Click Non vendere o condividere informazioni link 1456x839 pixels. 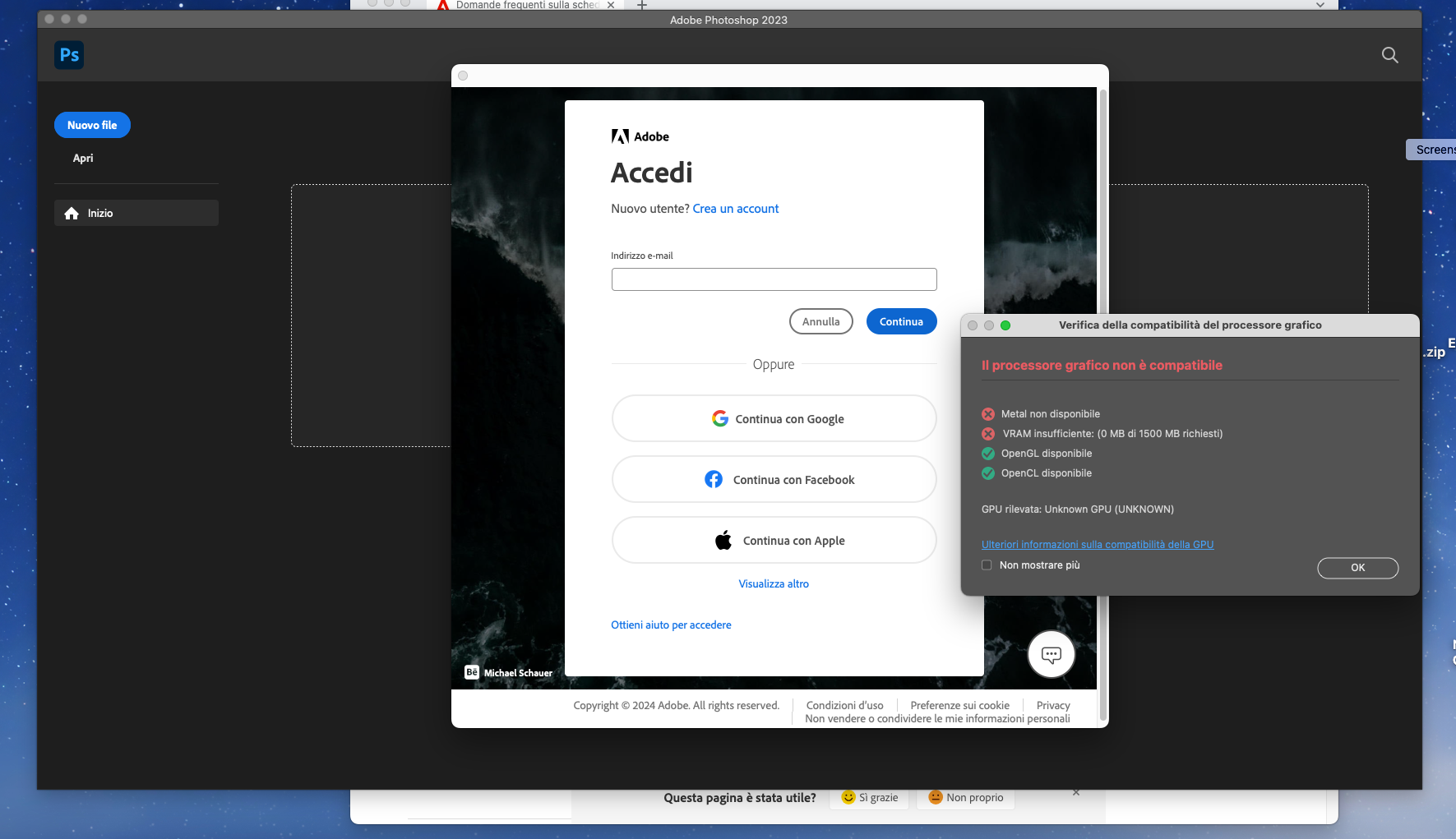point(937,719)
